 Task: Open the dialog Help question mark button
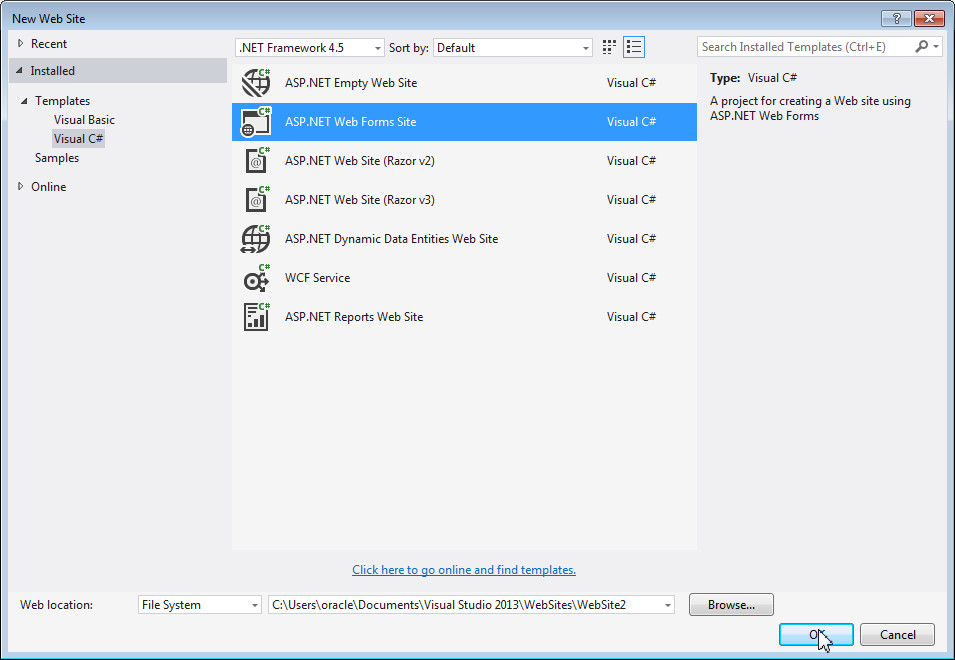896,18
